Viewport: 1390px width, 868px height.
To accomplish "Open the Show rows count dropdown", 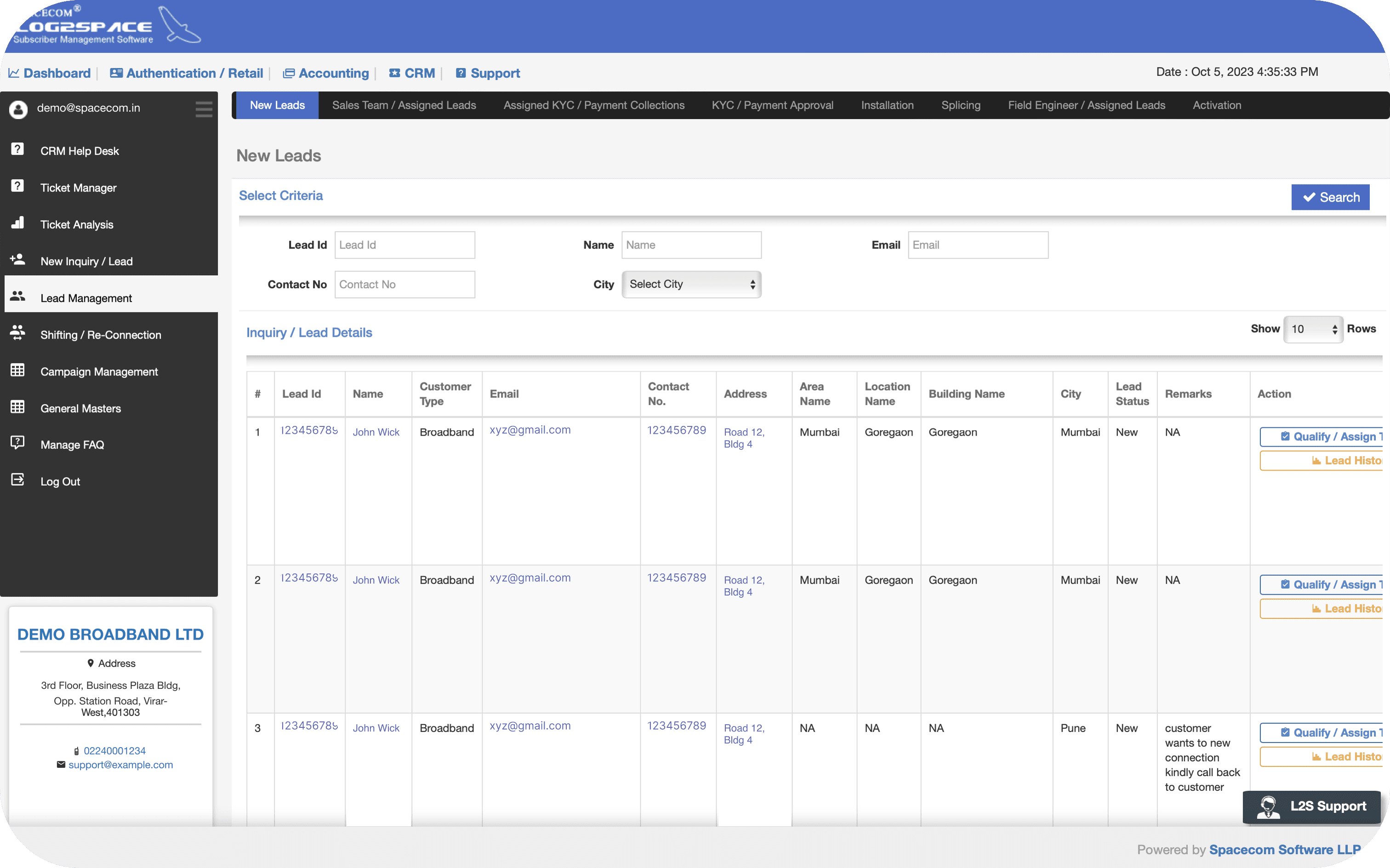I will 1313,329.
